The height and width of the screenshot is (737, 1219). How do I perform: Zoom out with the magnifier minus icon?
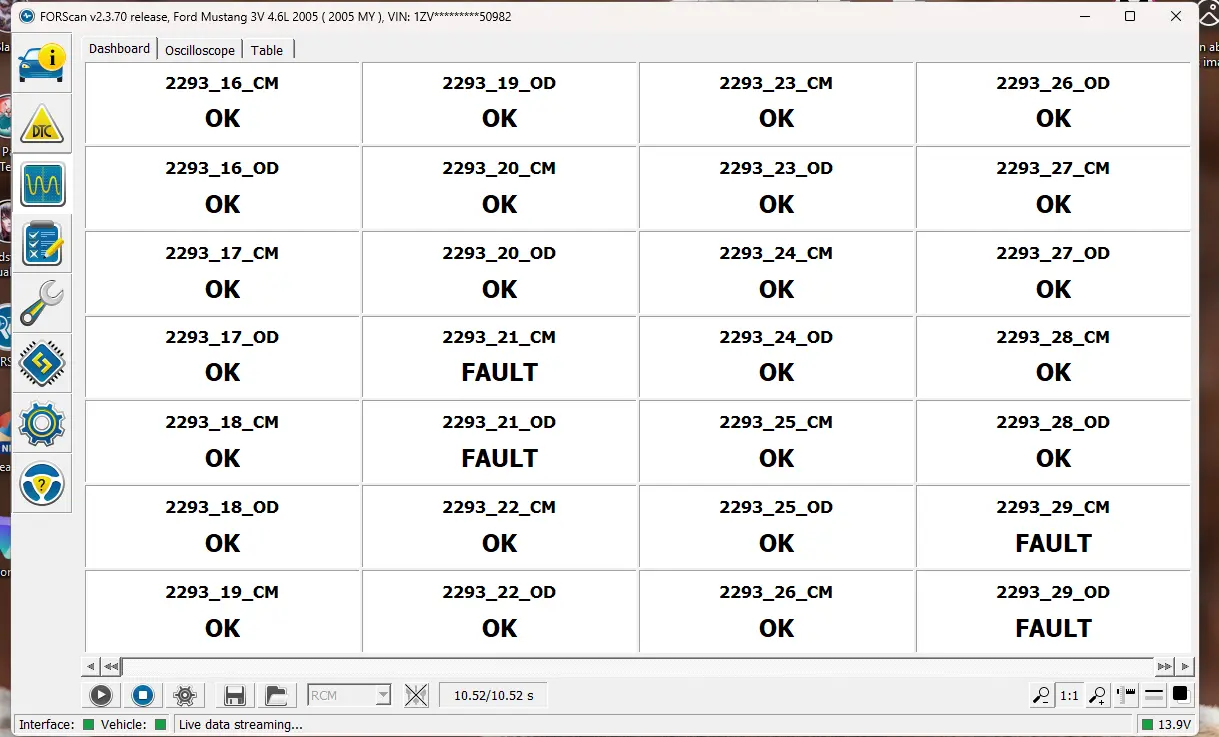pyautogui.click(x=1041, y=695)
